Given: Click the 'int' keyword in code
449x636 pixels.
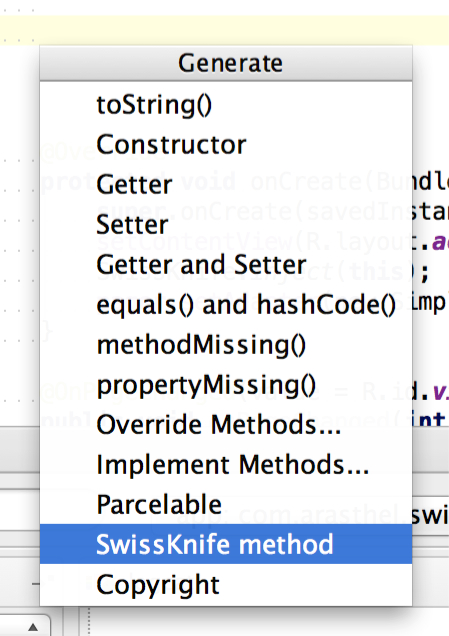Looking at the screenshot, I should point(430,419).
